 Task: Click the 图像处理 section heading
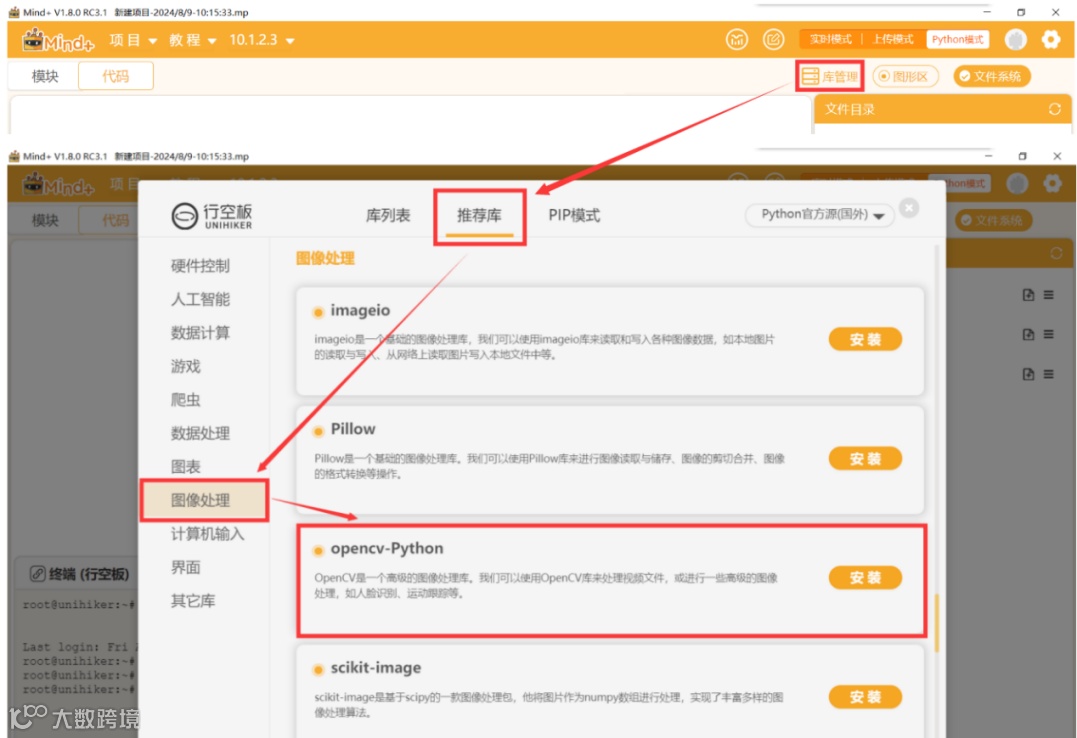(x=325, y=258)
